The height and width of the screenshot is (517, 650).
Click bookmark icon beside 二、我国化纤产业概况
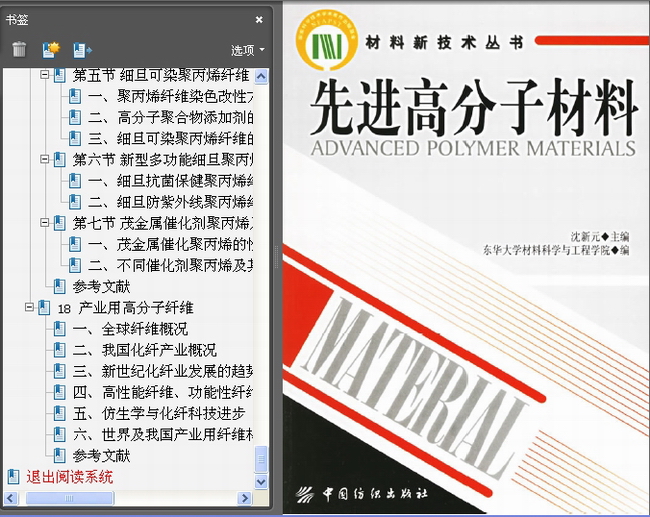coord(60,350)
